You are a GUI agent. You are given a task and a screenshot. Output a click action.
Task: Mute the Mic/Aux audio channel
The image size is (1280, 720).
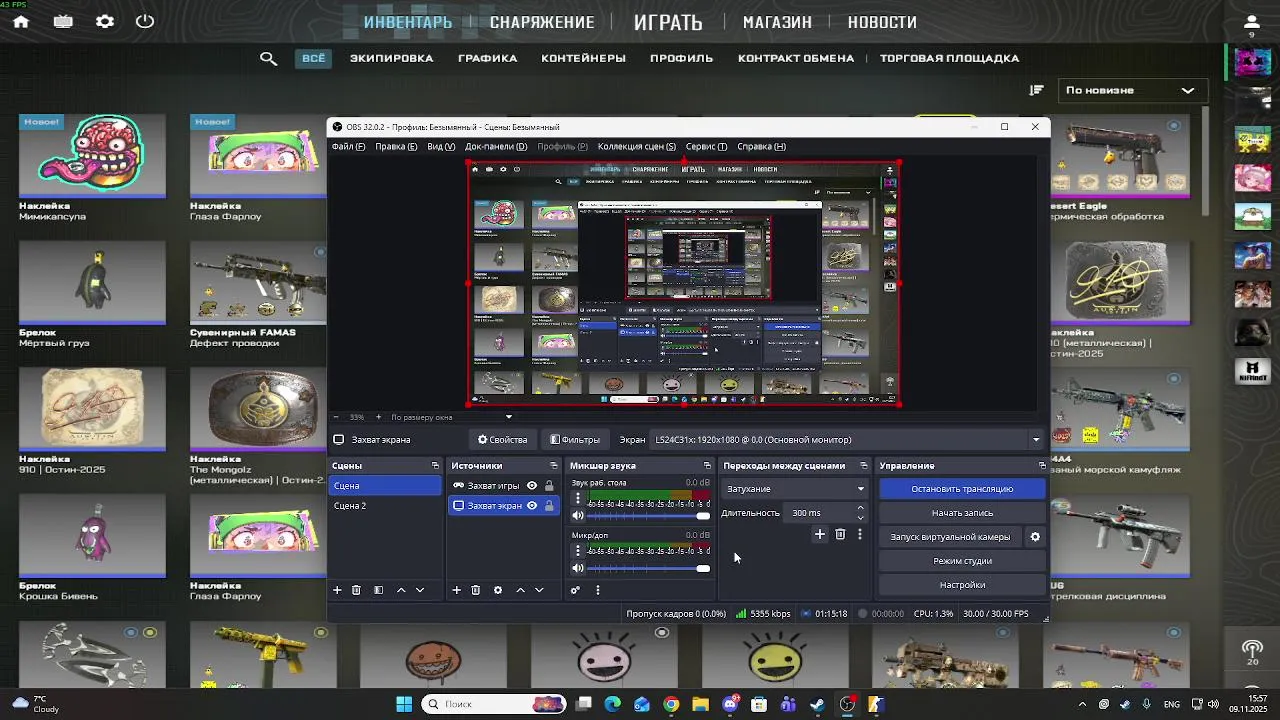coord(578,568)
